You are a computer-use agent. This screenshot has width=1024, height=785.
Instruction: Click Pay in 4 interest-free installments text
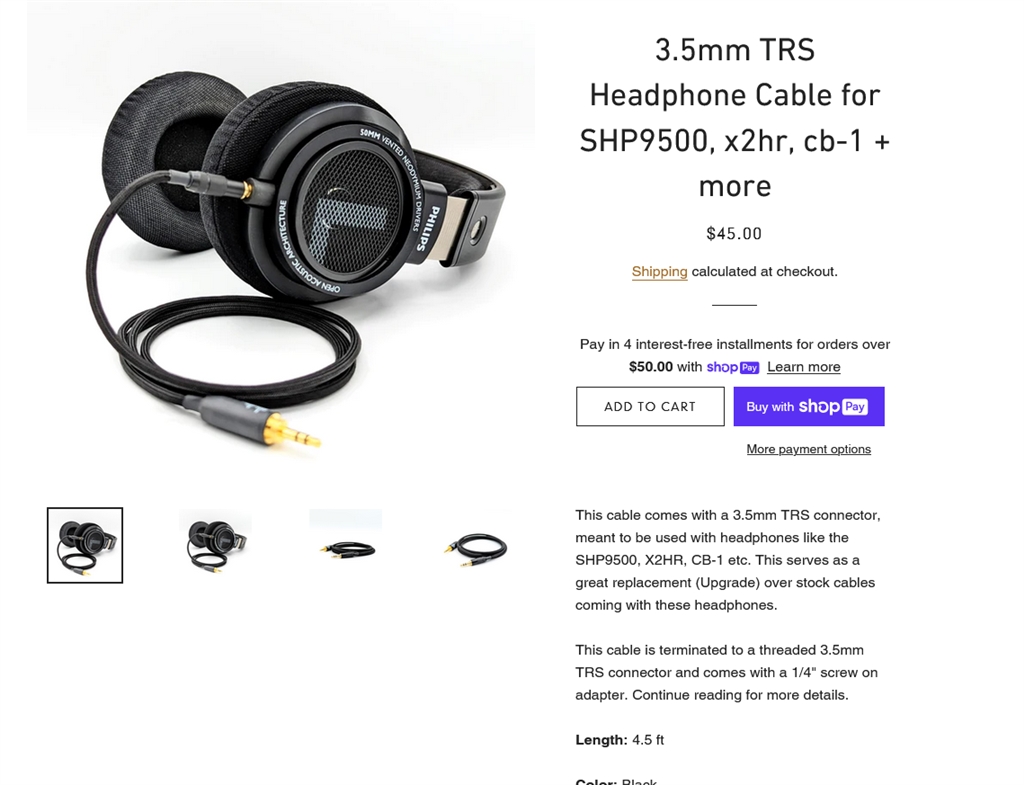point(735,344)
